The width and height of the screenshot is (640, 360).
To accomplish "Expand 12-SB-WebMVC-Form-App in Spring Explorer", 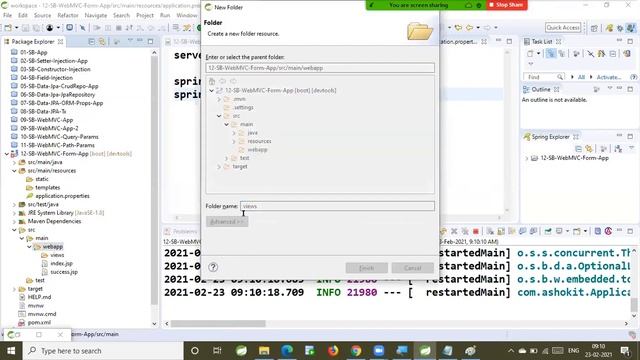I will point(526,158).
